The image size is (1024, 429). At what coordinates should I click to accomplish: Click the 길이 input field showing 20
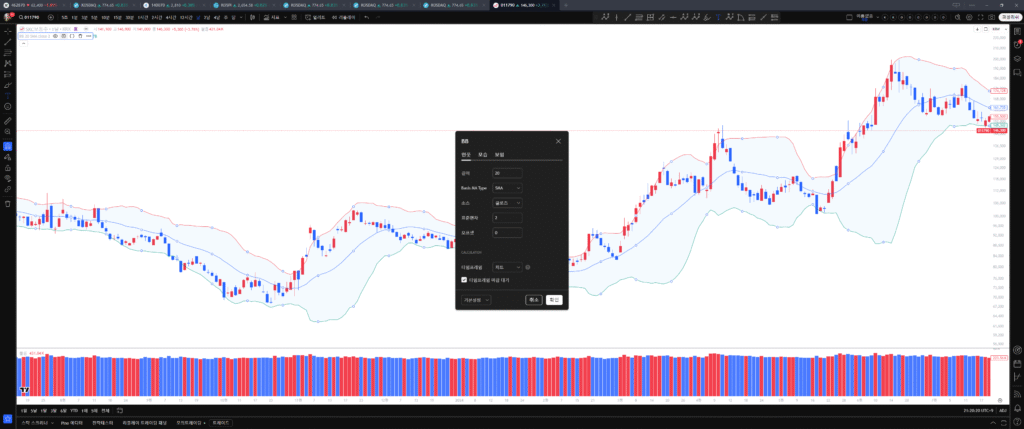tap(507, 173)
